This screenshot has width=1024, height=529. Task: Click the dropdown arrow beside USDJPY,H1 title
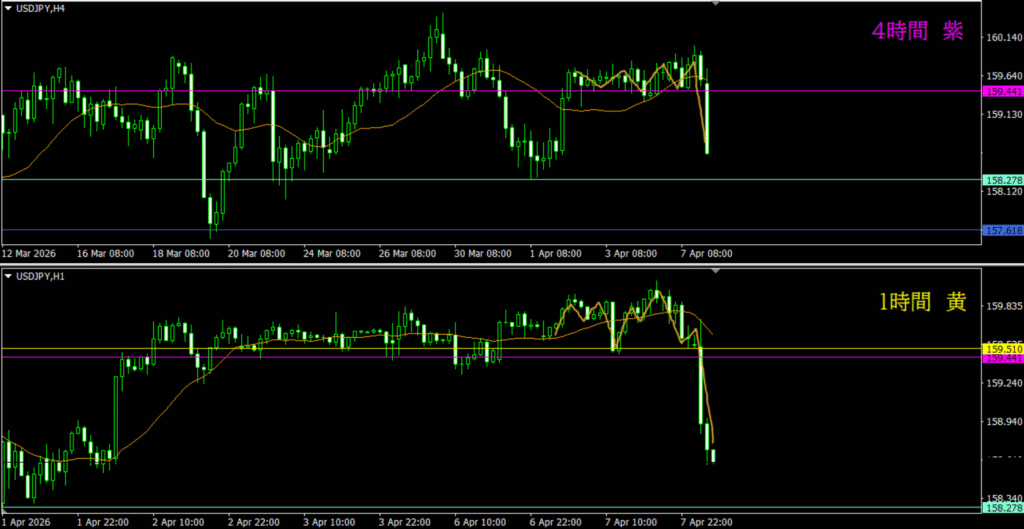[x=8, y=275]
